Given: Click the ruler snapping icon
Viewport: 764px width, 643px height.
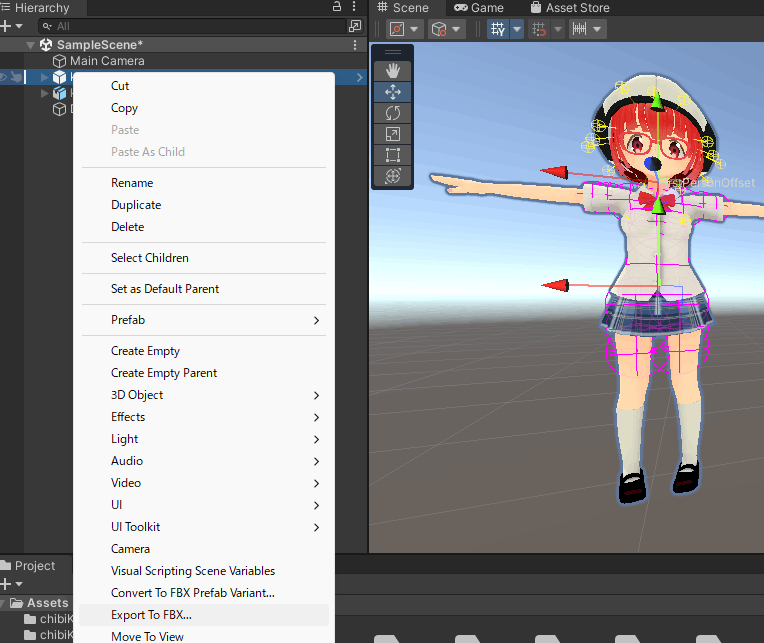Looking at the screenshot, I should [x=579, y=29].
